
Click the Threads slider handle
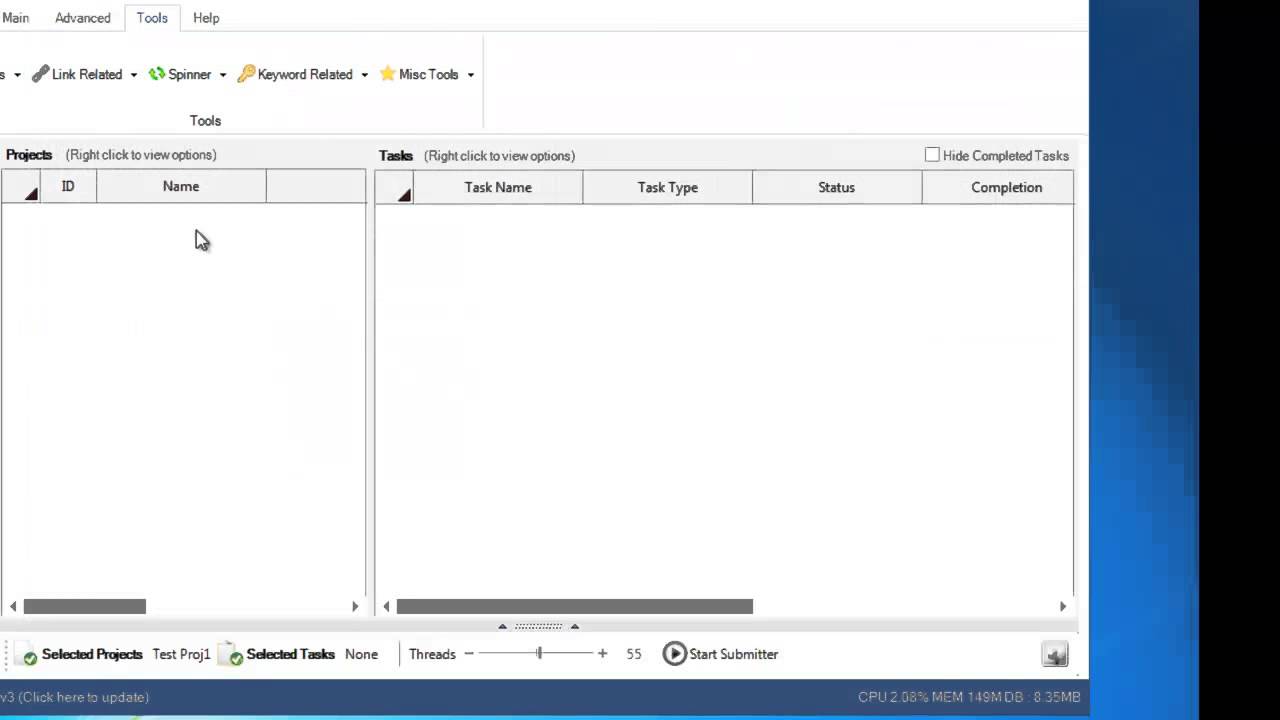(539, 654)
